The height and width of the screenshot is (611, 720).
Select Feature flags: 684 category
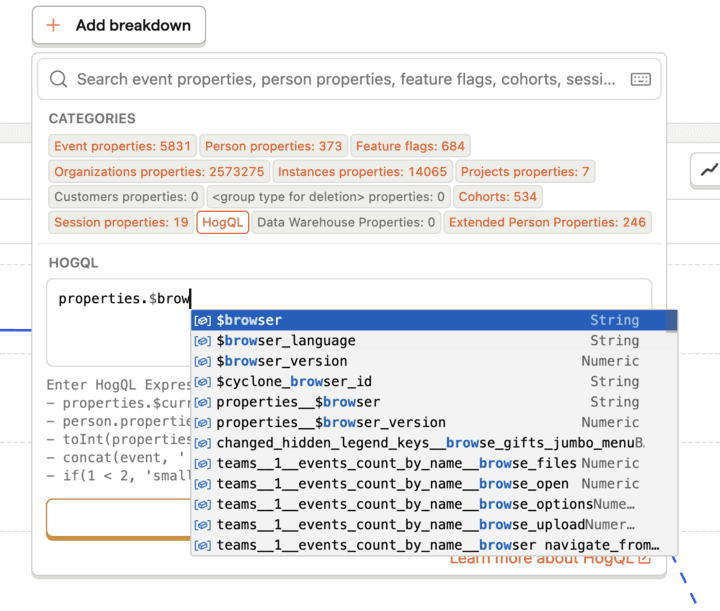pos(410,146)
